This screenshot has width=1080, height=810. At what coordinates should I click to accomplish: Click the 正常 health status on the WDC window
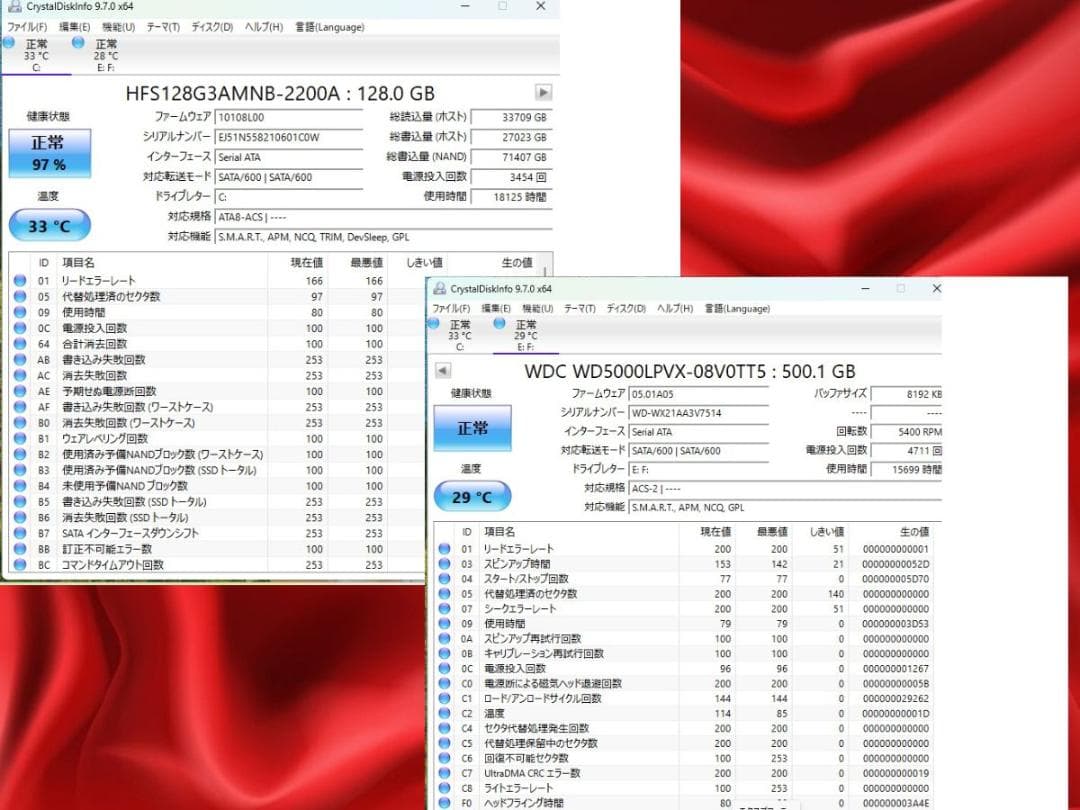[x=471, y=427]
